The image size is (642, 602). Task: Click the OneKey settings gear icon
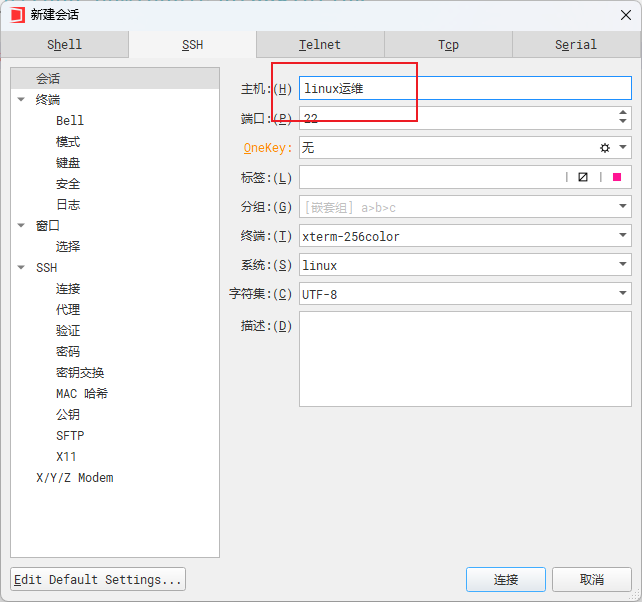(x=604, y=148)
